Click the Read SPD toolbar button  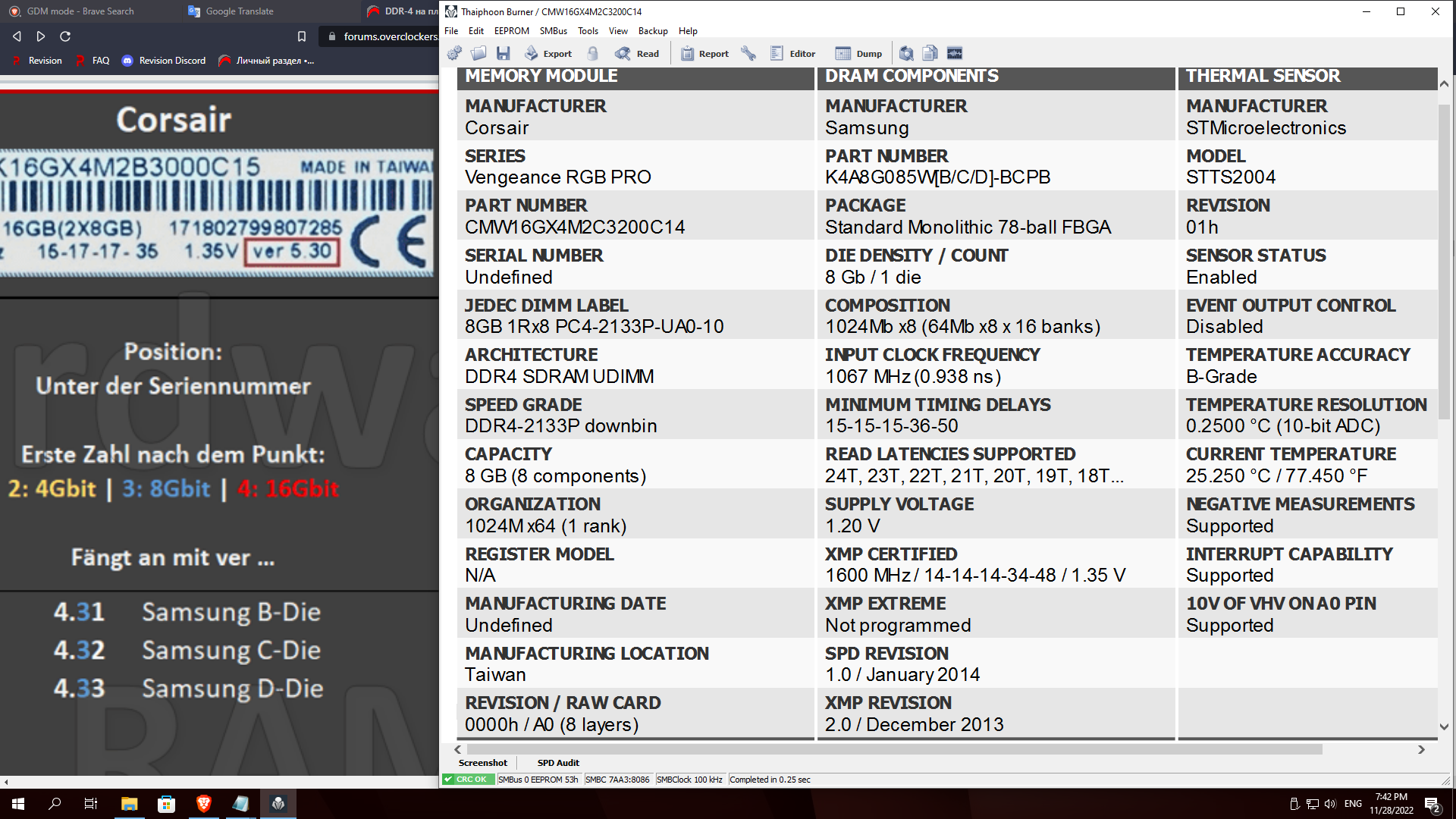coord(638,53)
